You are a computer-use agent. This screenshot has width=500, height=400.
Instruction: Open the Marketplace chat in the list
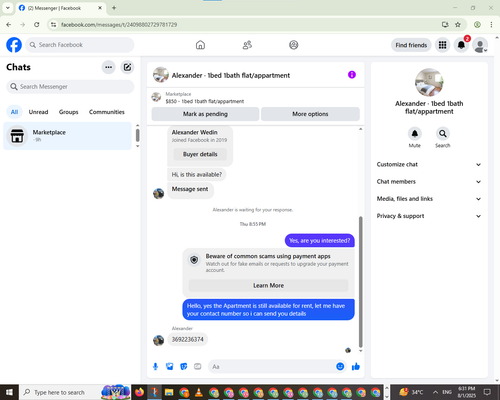(x=68, y=136)
